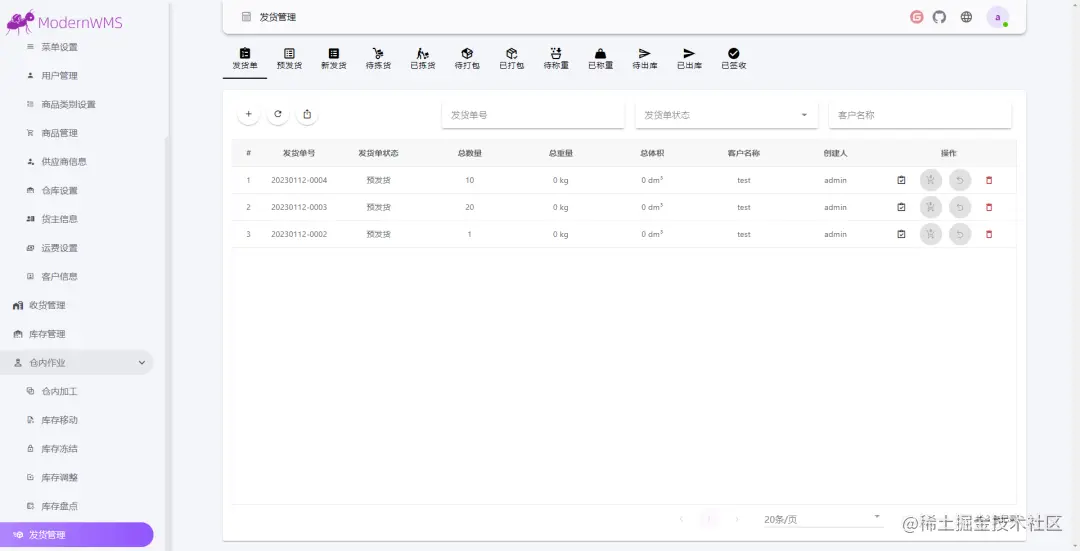Delete order 20230112-0004 with red trash icon

click(989, 180)
